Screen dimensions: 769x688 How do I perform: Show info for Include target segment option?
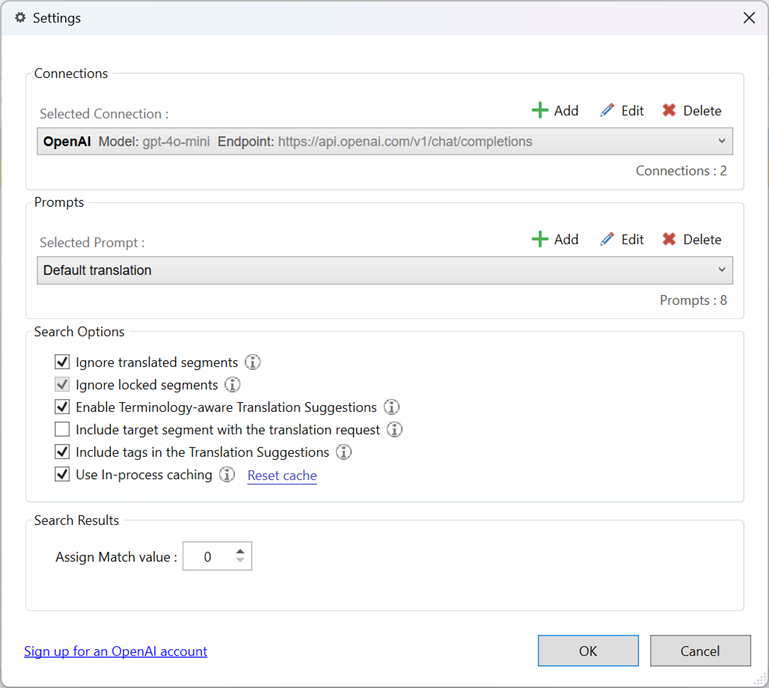coord(395,430)
